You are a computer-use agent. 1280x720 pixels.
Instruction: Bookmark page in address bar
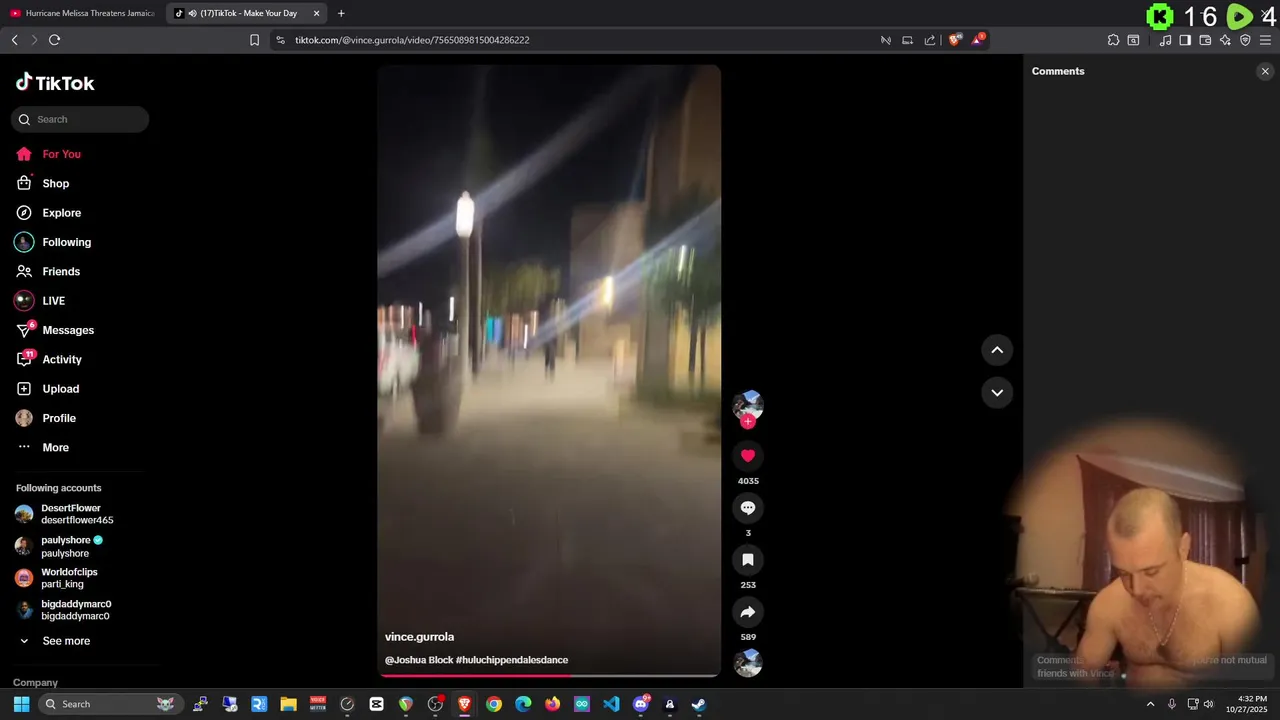click(x=254, y=40)
